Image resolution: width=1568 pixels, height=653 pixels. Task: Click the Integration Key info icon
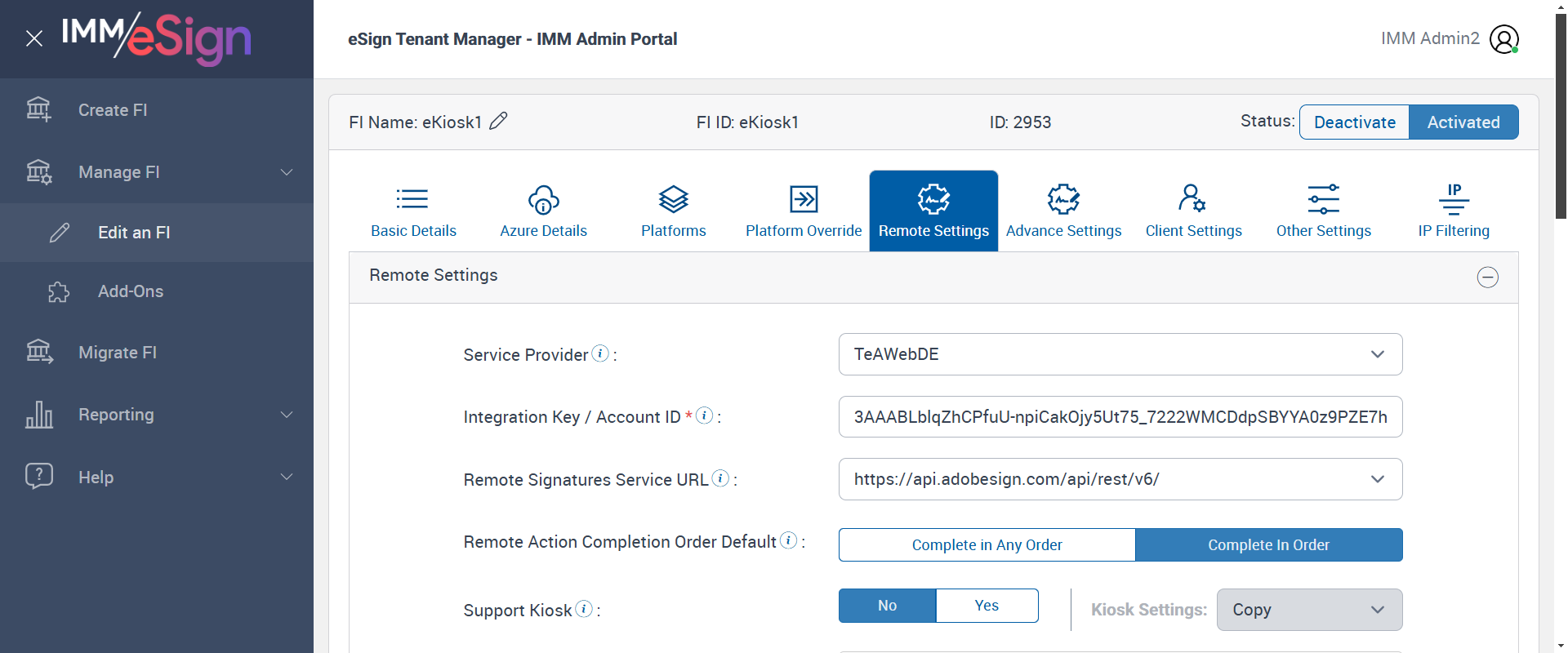(704, 415)
